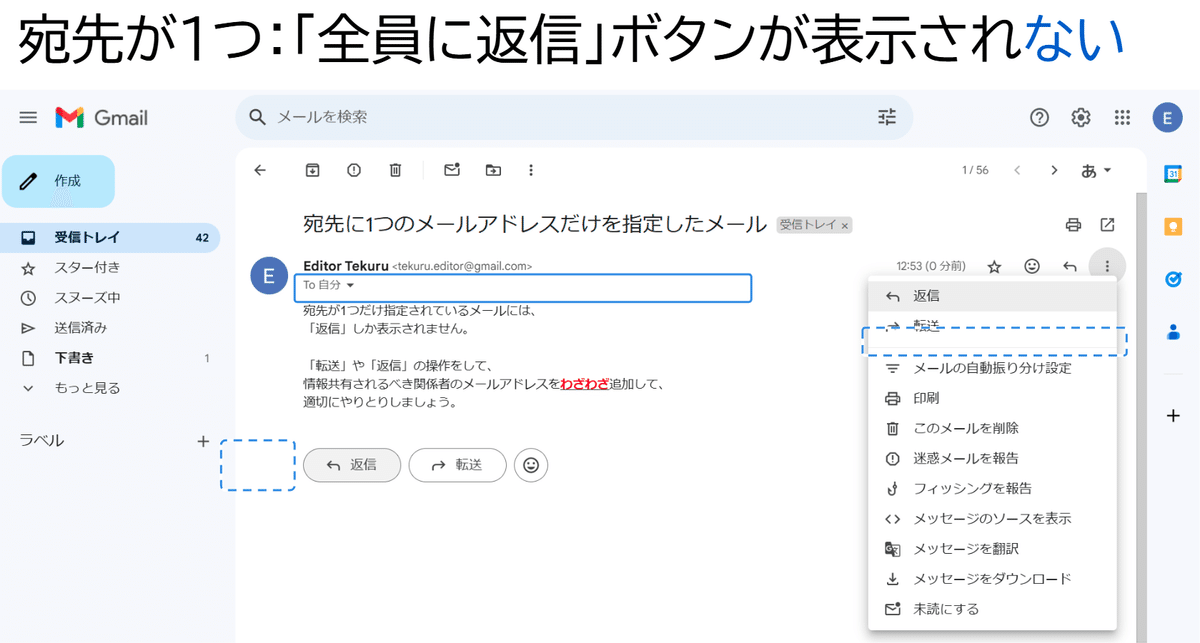
Task: Click the 返信 reply button
Action: click(x=352, y=465)
